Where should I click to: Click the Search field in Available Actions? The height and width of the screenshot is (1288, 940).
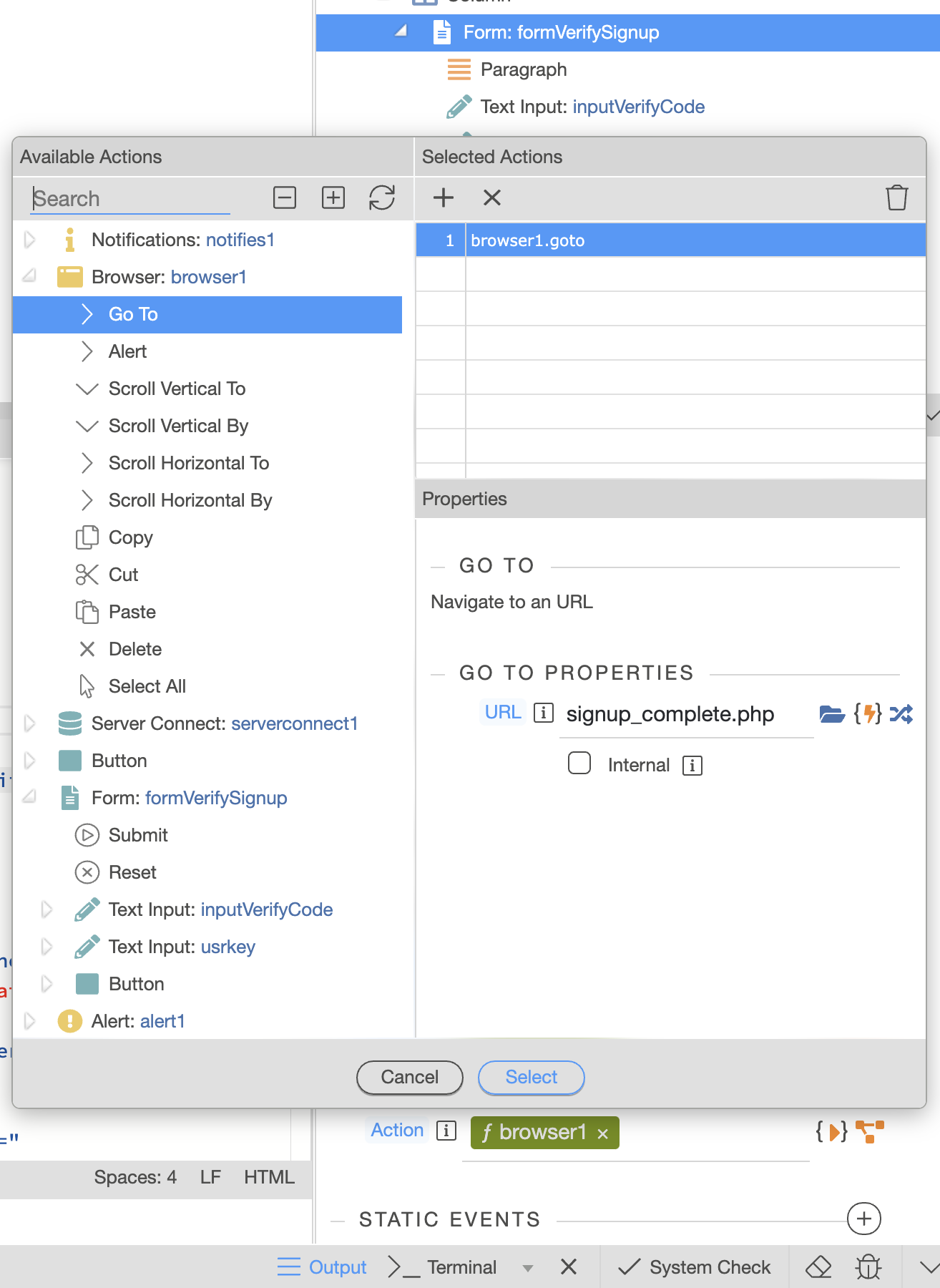pyautogui.click(x=130, y=199)
